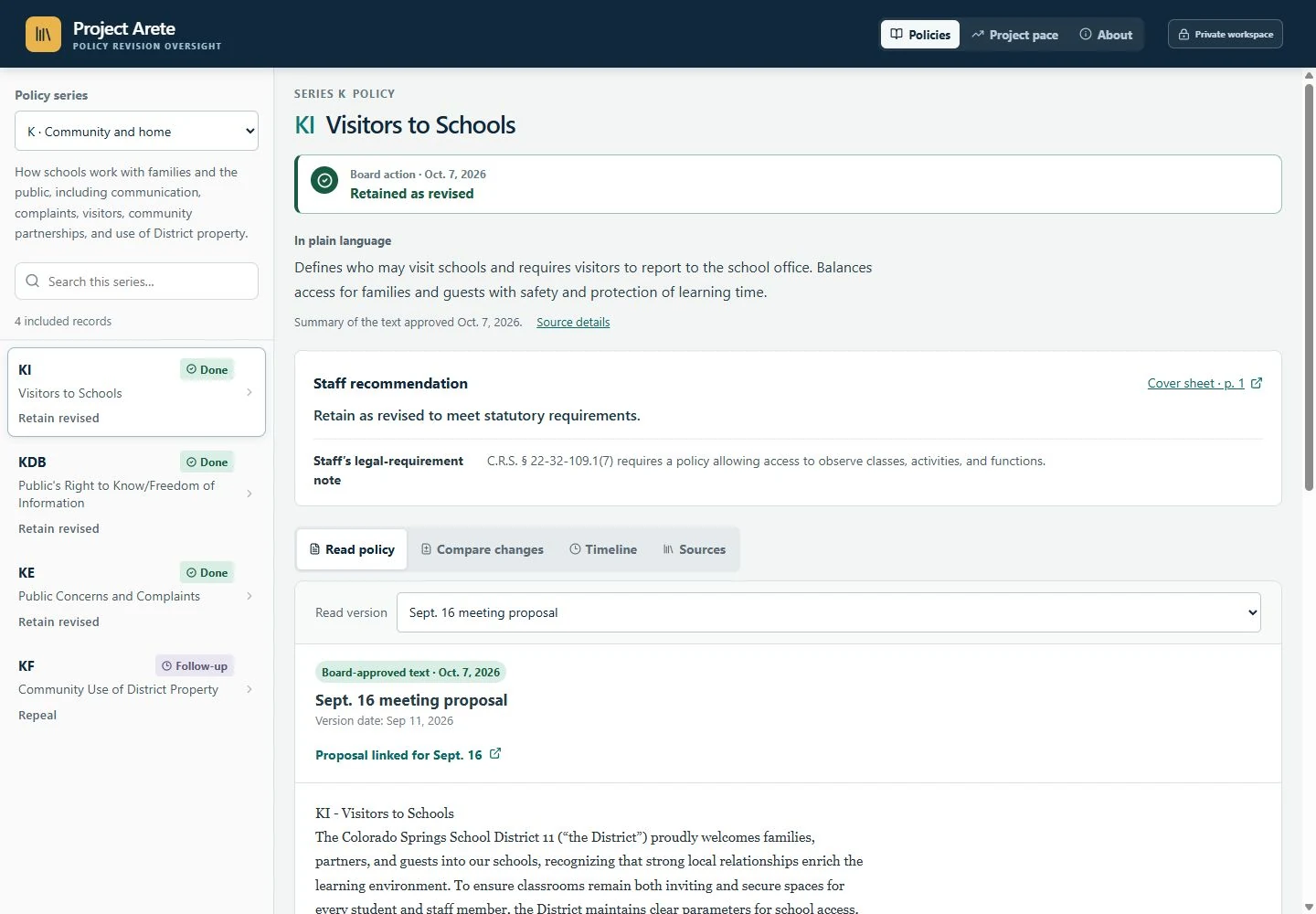Screen dimensions: 1316x914
Task: Expand the KI Visitors to Schools chevron
Action: (x=249, y=392)
